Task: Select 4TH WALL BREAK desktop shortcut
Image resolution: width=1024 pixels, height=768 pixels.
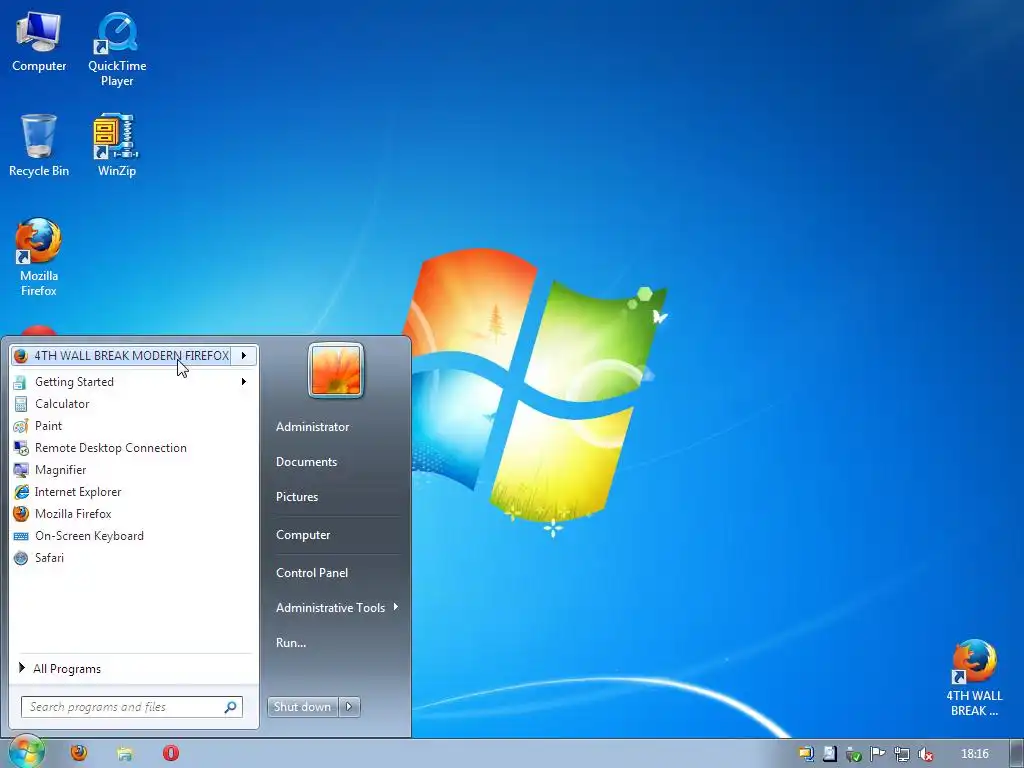Action: (x=974, y=679)
